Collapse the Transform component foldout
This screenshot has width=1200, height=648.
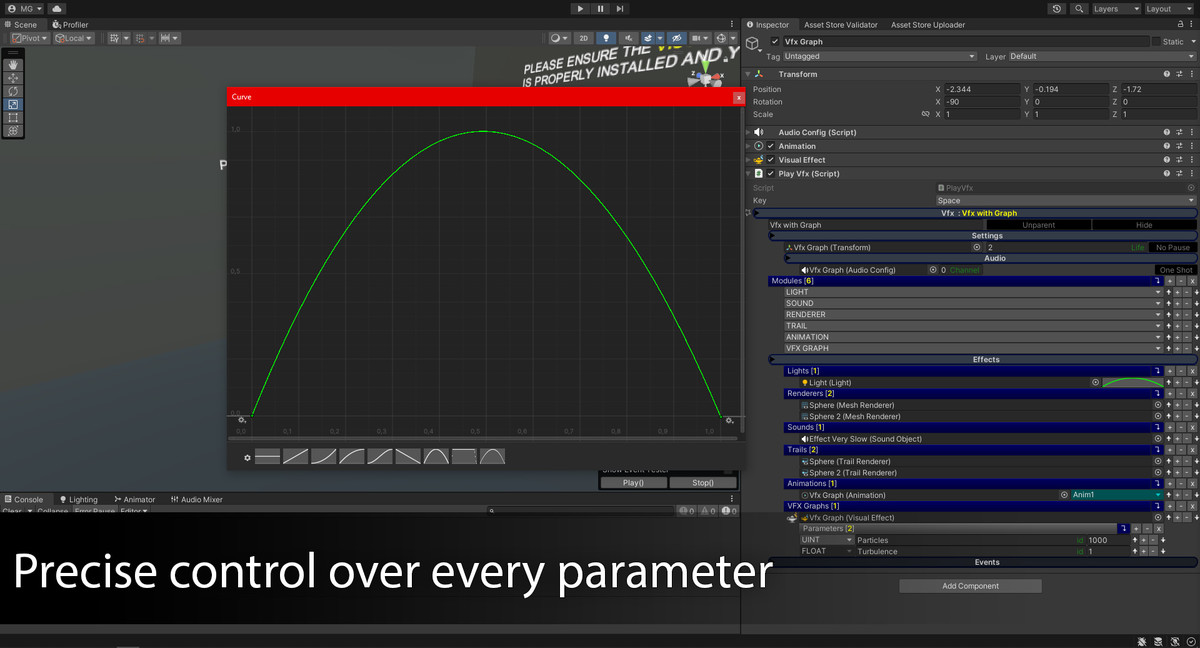point(750,74)
